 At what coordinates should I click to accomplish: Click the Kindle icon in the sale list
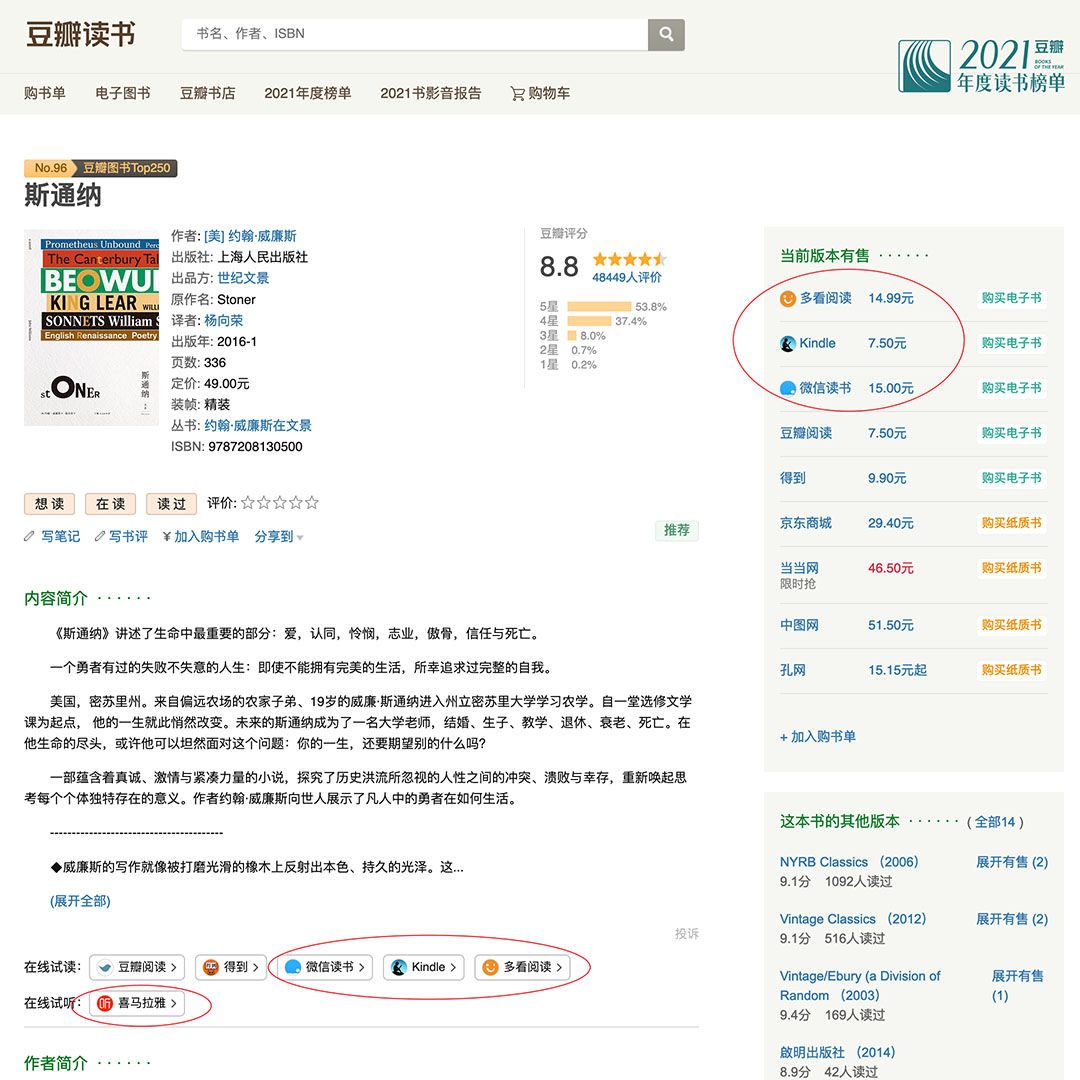pos(788,343)
